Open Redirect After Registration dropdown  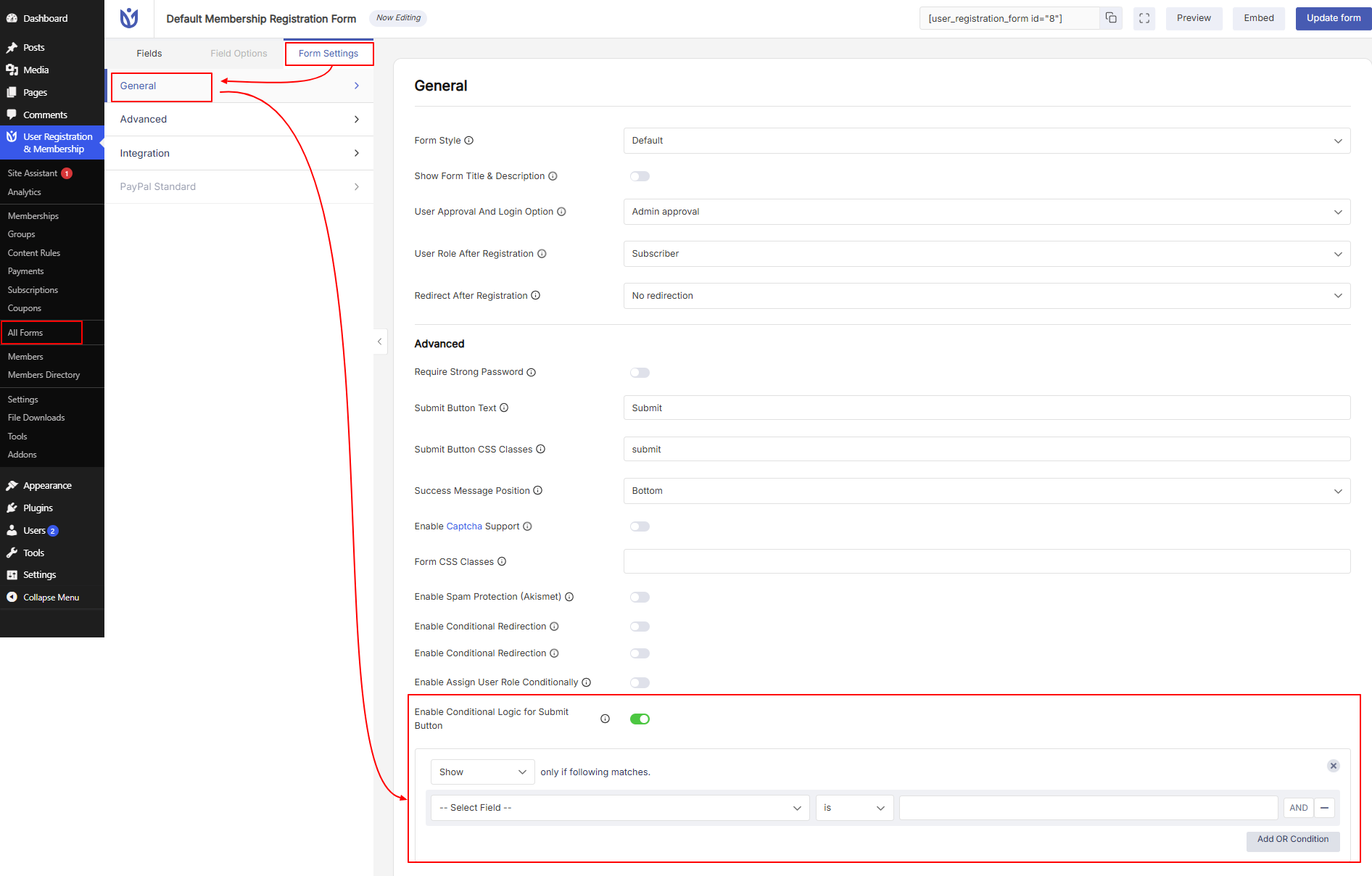pos(987,296)
